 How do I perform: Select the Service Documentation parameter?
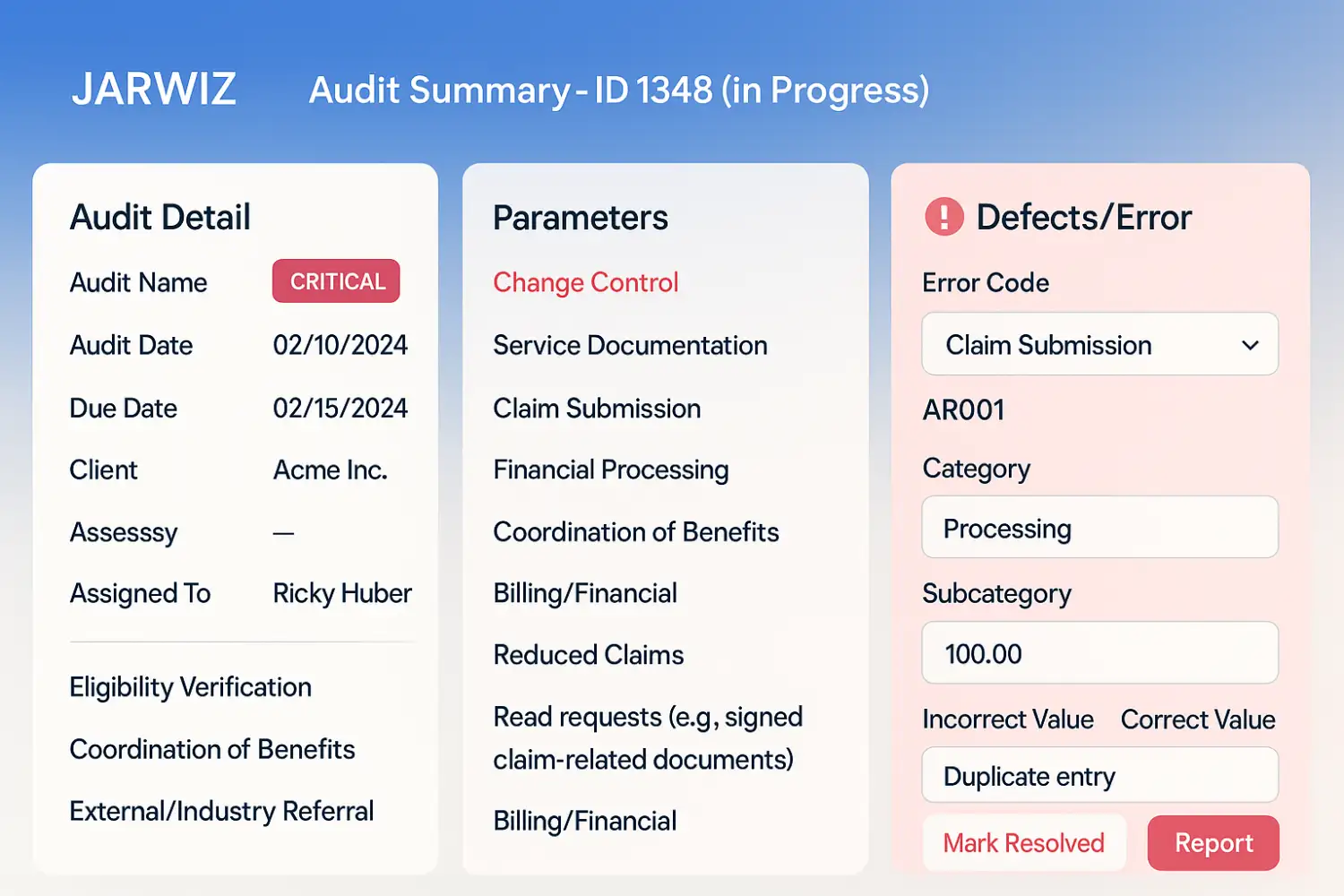[x=631, y=345]
